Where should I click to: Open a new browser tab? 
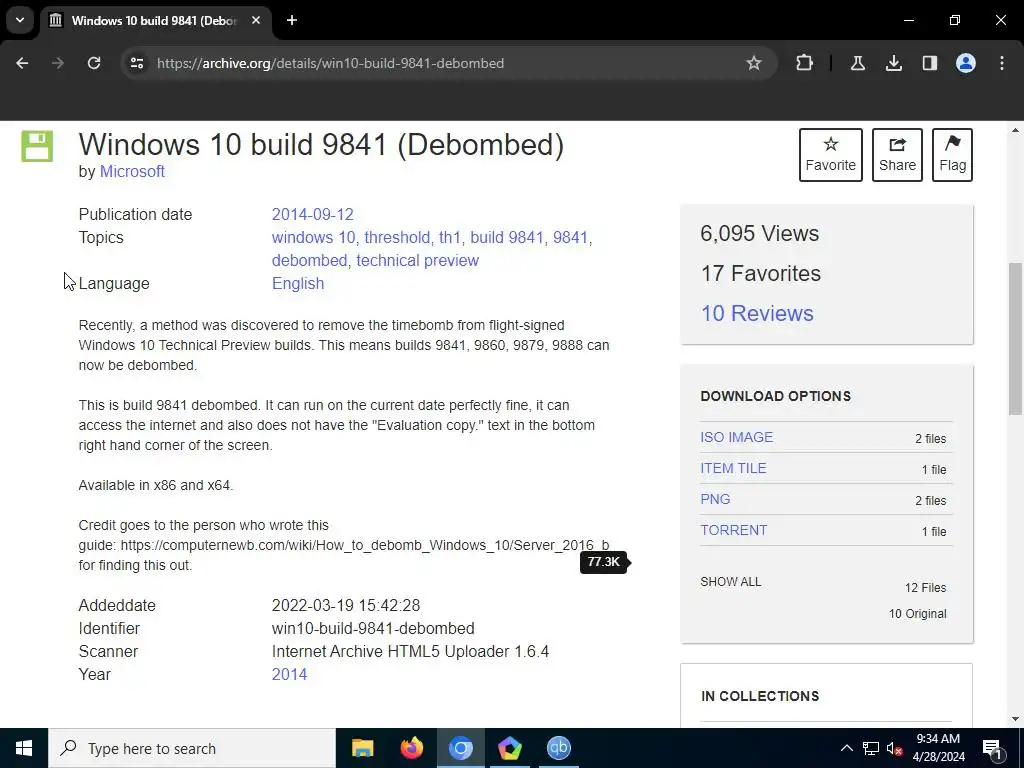tap(292, 20)
